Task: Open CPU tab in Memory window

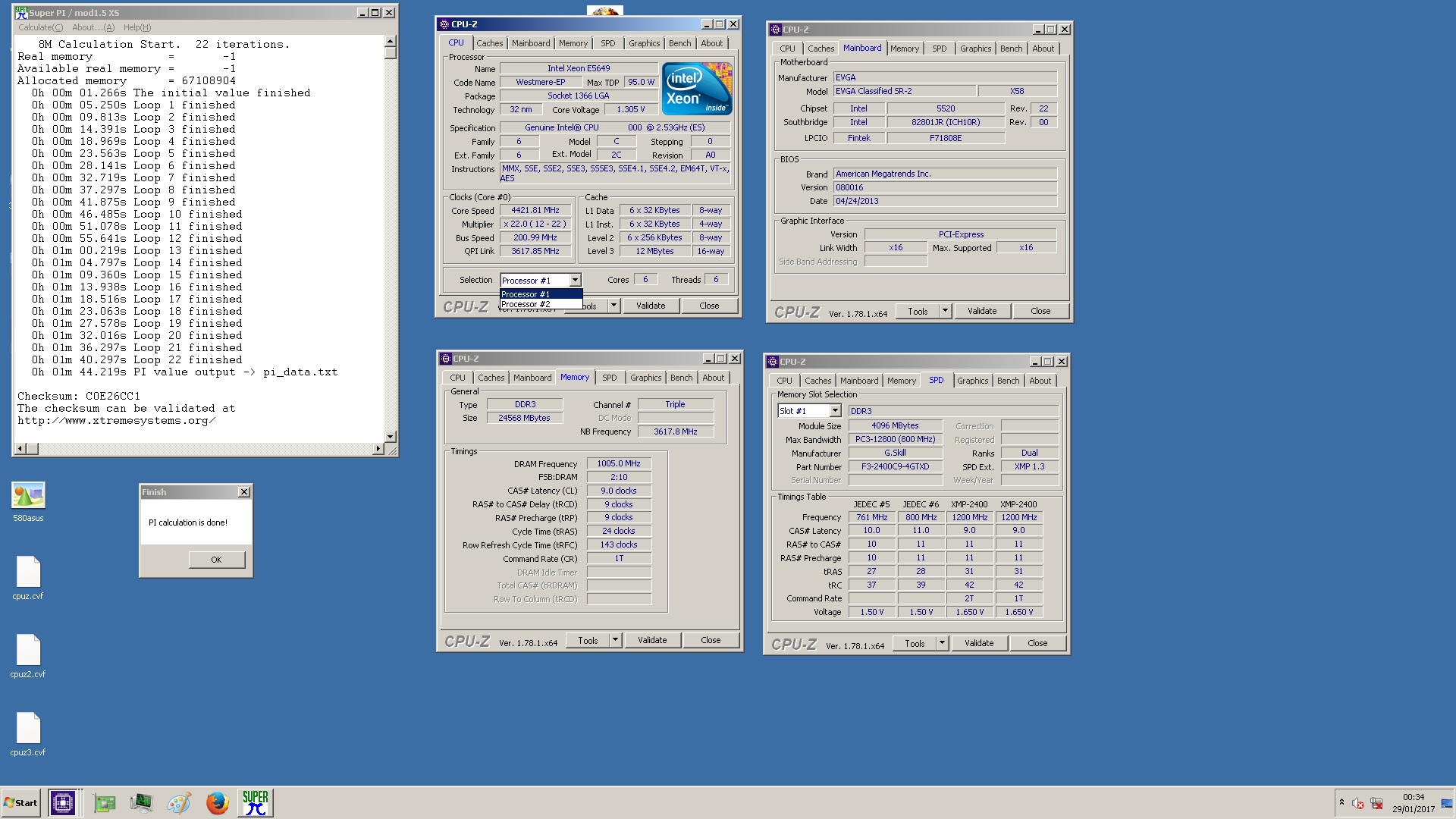Action: point(457,378)
